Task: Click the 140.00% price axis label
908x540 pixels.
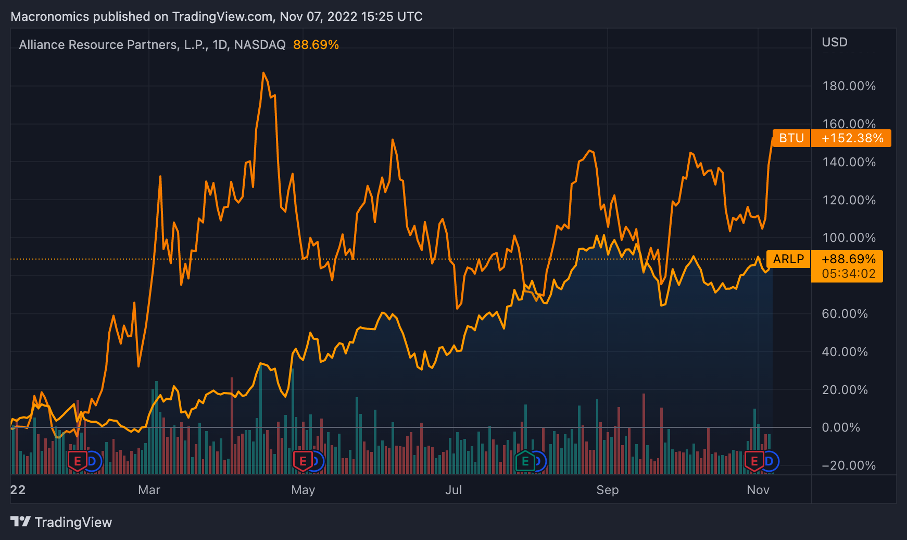Action: click(848, 162)
